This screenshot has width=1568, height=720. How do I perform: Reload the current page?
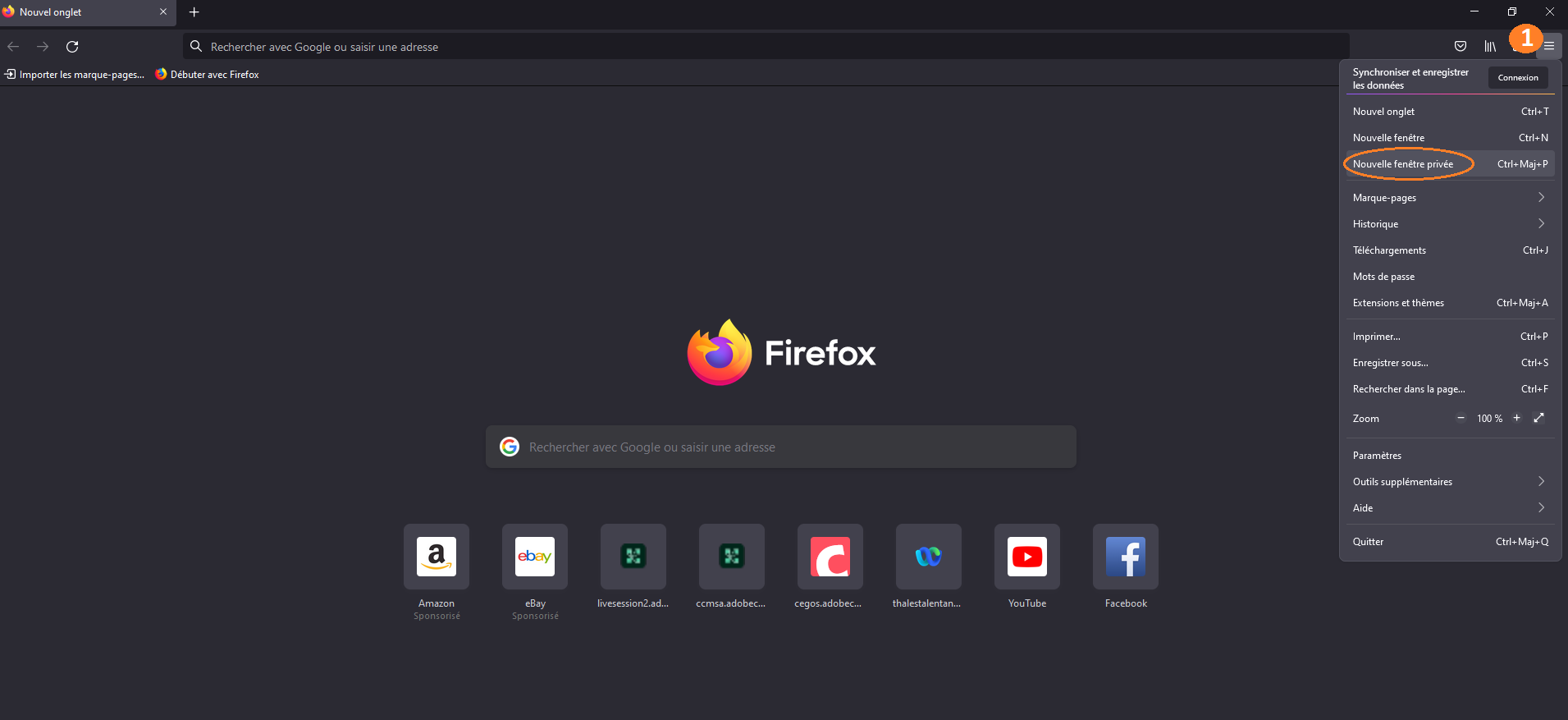point(72,47)
